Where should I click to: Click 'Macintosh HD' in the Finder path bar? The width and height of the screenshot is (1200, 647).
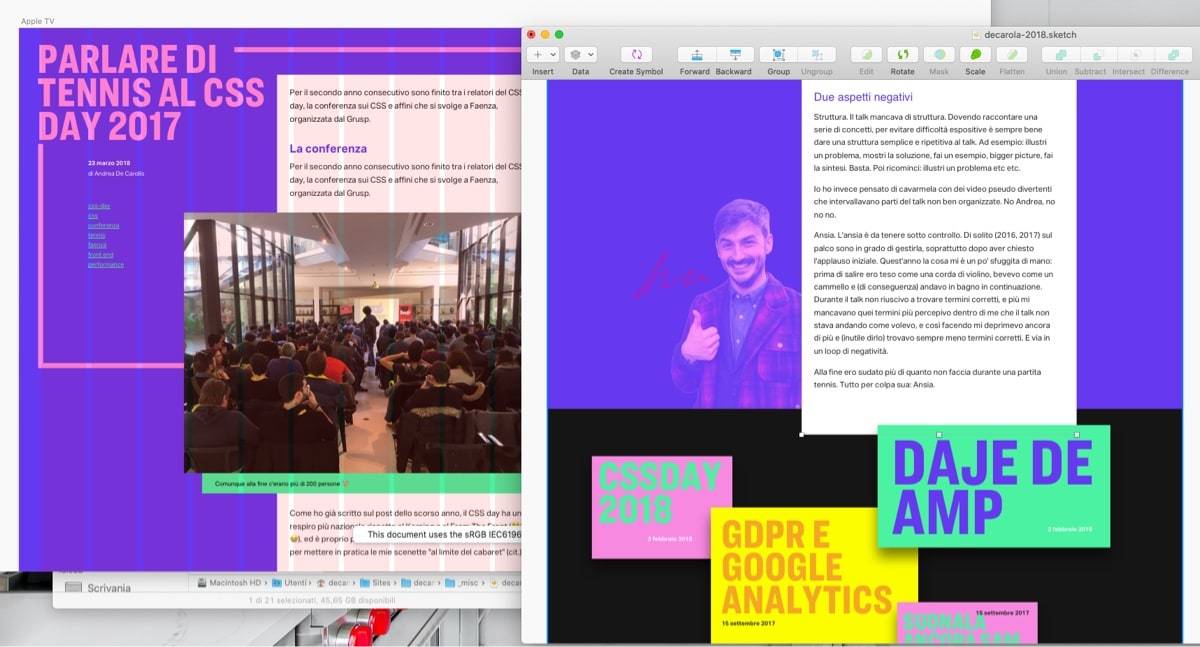[x=235, y=583]
